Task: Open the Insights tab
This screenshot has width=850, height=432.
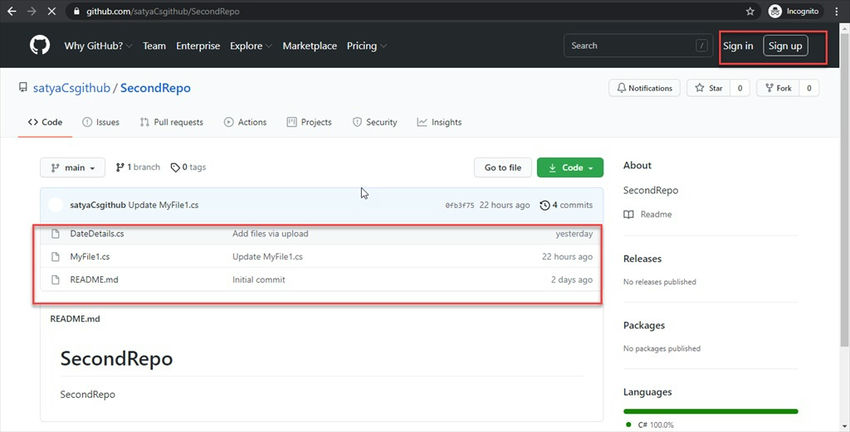Action: coord(439,122)
